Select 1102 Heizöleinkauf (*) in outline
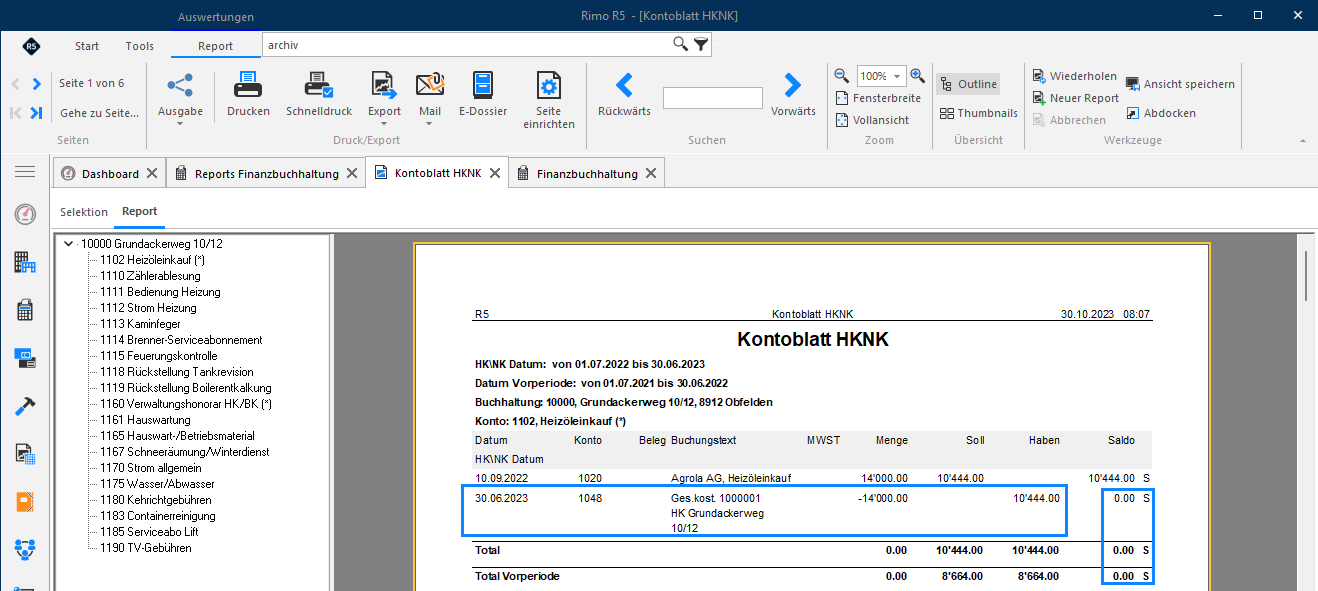 tap(152, 260)
